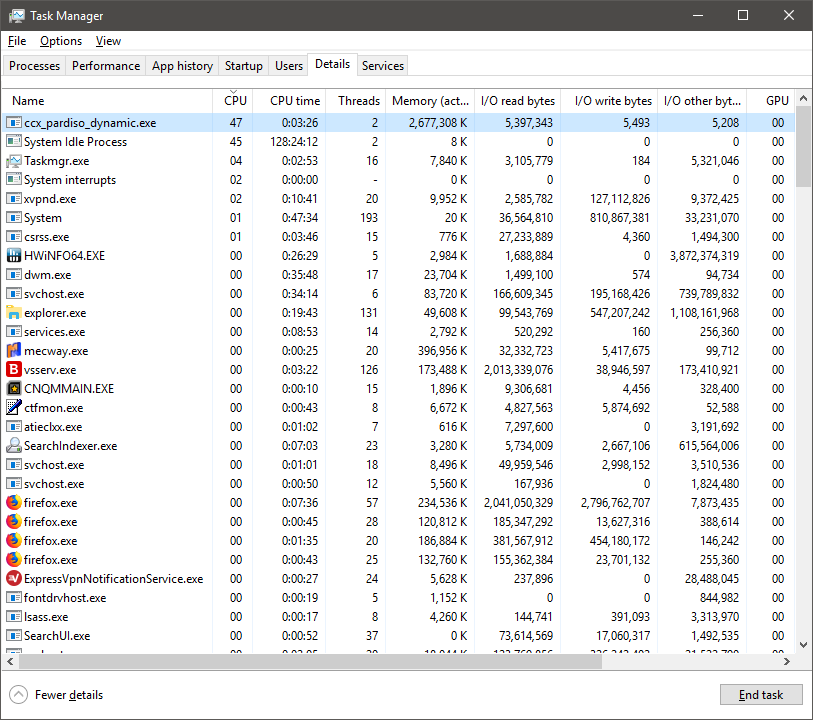
Task: Click the ctfmon.exe pen icon
Action: [14, 408]
